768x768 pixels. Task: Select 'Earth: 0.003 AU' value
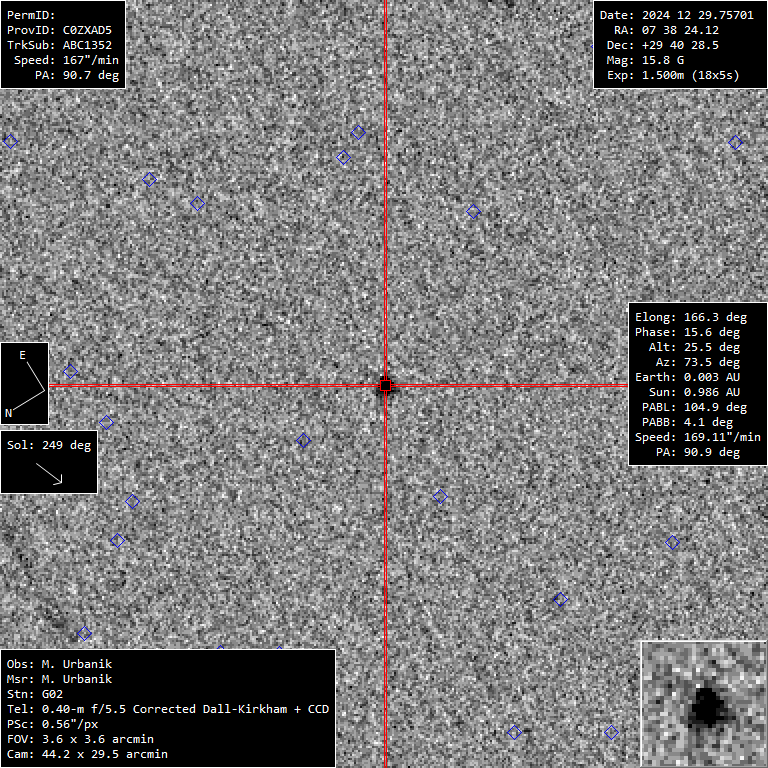pyautogui.click(x=687, y=377)
